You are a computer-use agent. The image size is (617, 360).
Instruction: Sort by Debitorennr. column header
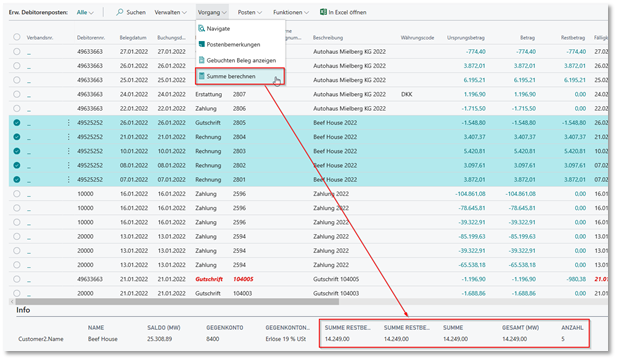click(x=91, y=38)
